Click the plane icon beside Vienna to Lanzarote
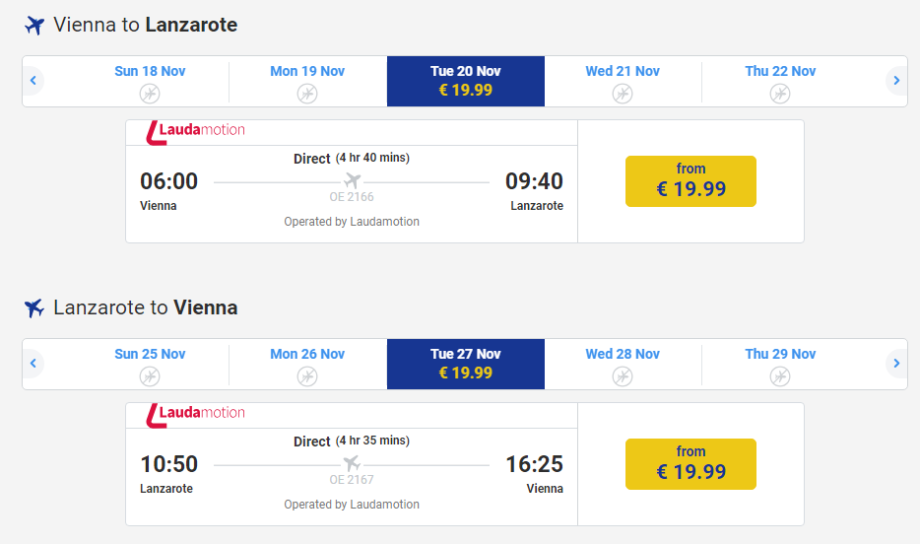 35,25
